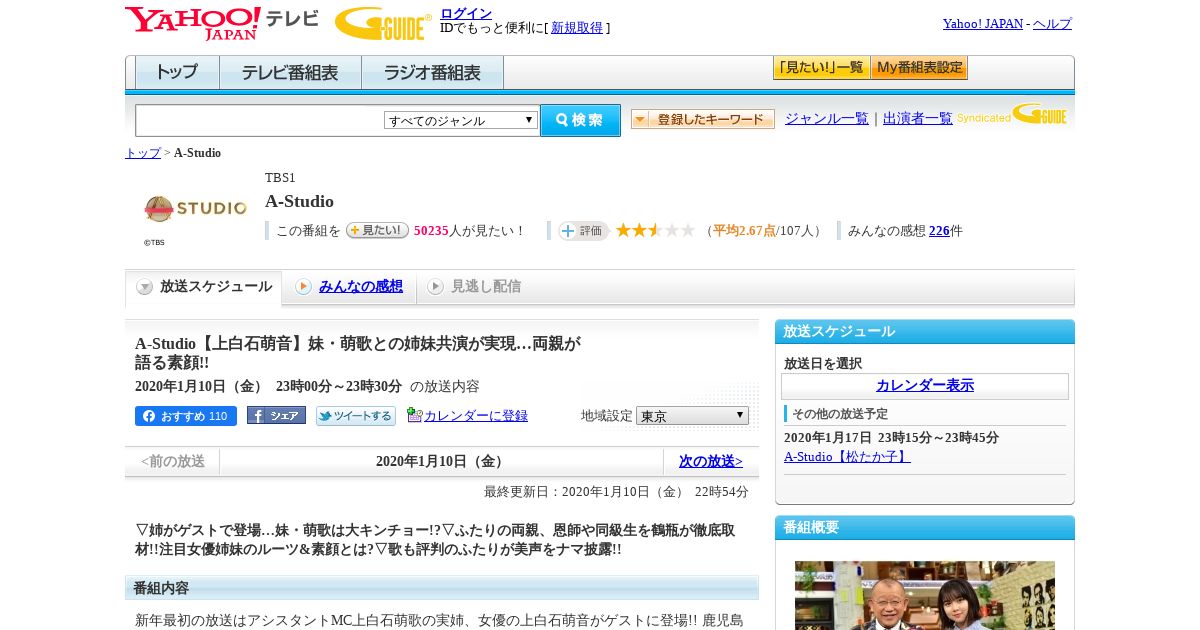Click the 平均2.67点 rating text
The image size is (1200, 630).
pyautogui.click(x=744, y=231)
